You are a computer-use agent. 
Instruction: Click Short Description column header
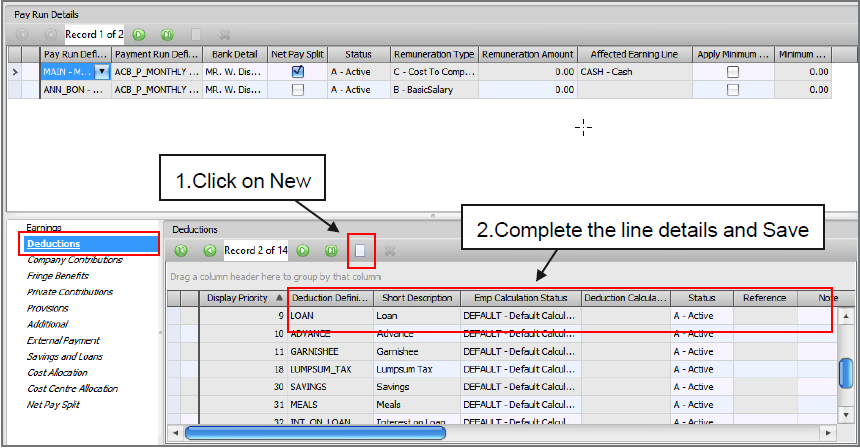[417, 298]
